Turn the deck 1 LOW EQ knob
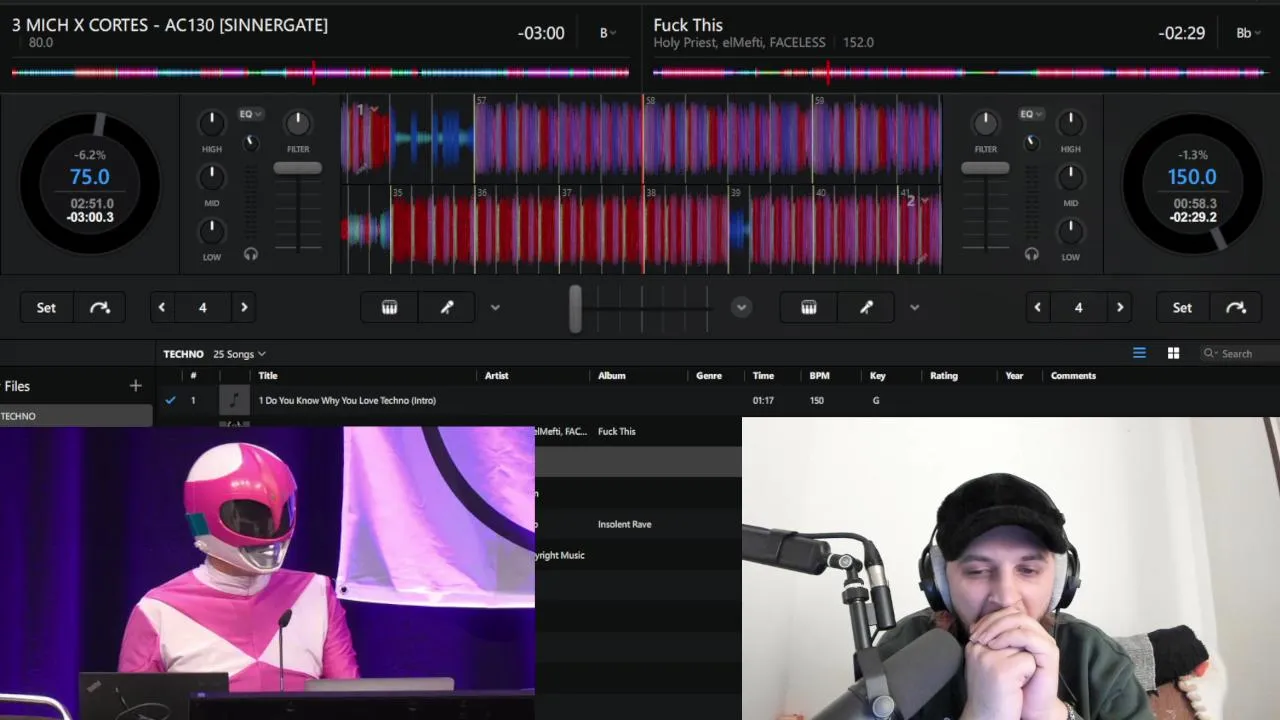Image resolution: width=1280 pixels, height=720 pixels. 212,232
